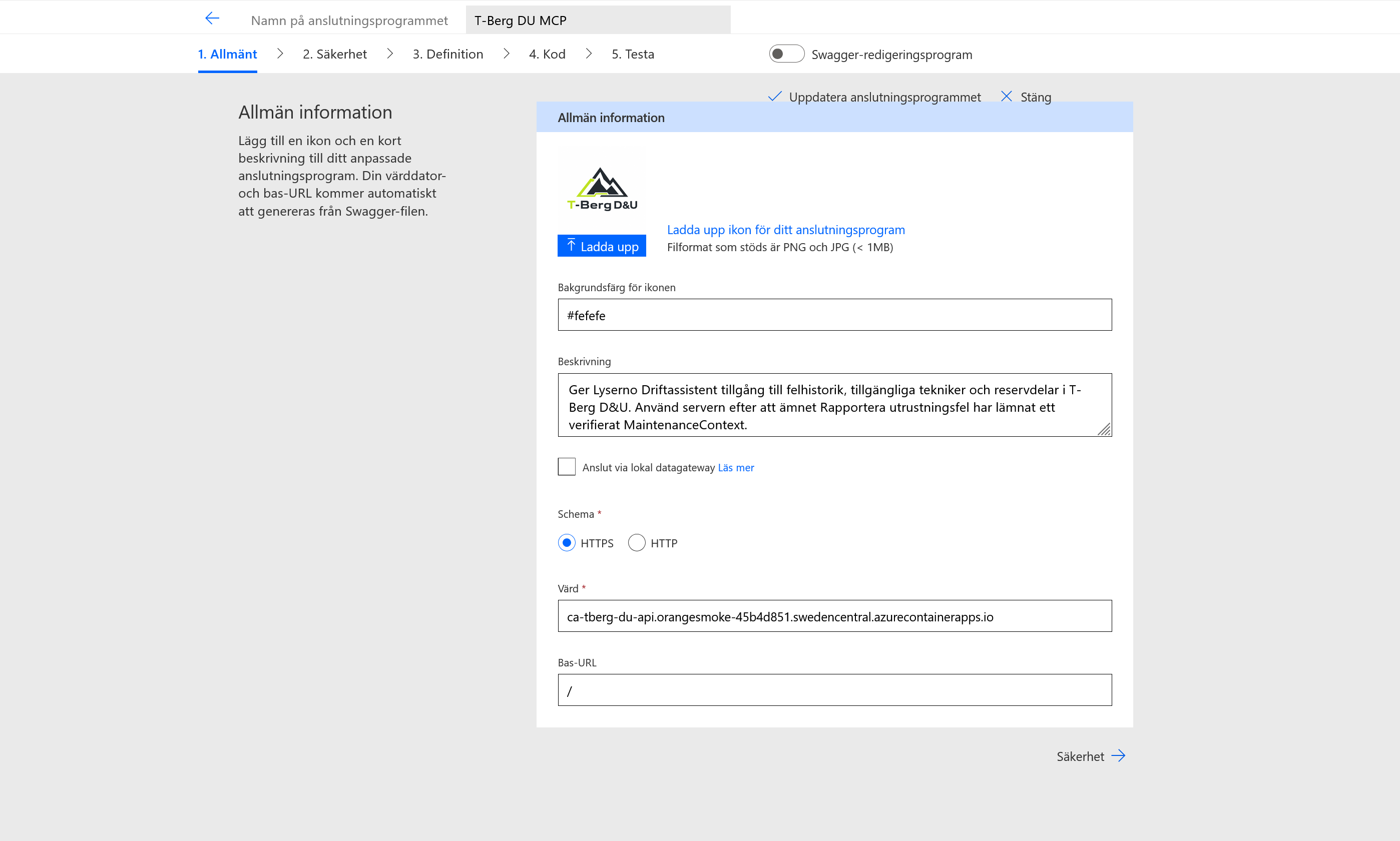Click the Bas-URL input field

pyautogui.click(x=834, y=690)
